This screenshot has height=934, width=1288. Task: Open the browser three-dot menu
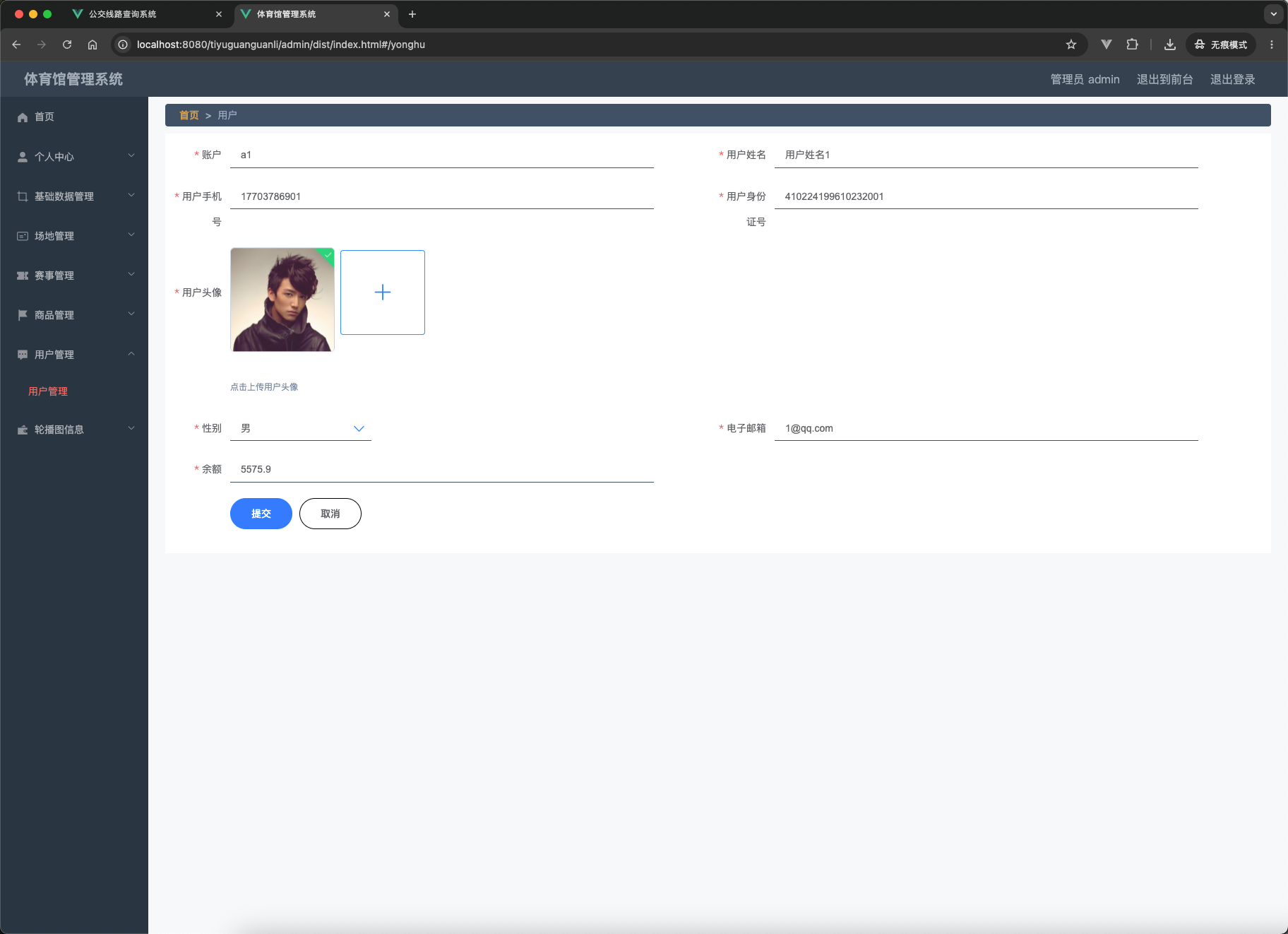point(1272,45)
